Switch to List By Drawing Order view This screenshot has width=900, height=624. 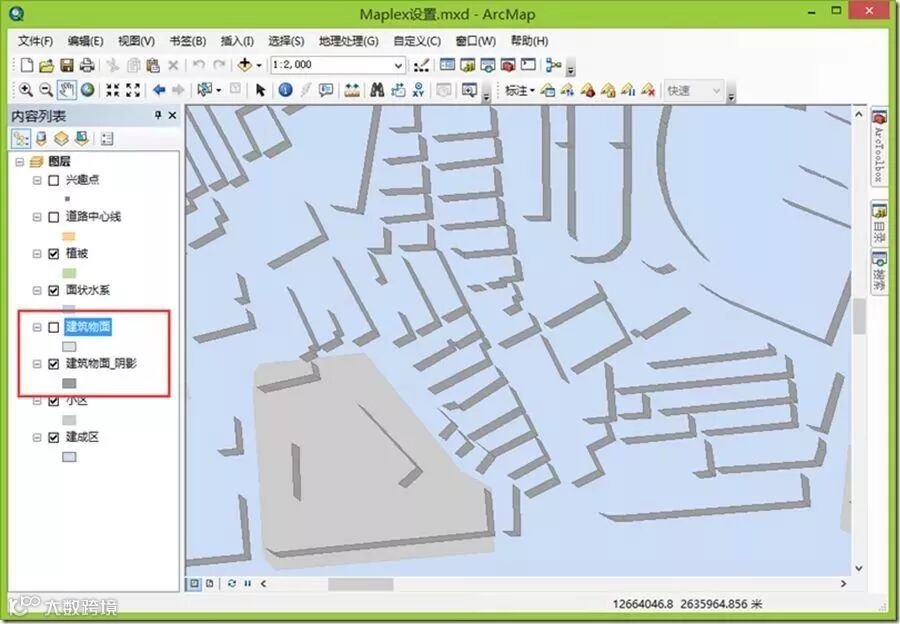coord(21,138)
